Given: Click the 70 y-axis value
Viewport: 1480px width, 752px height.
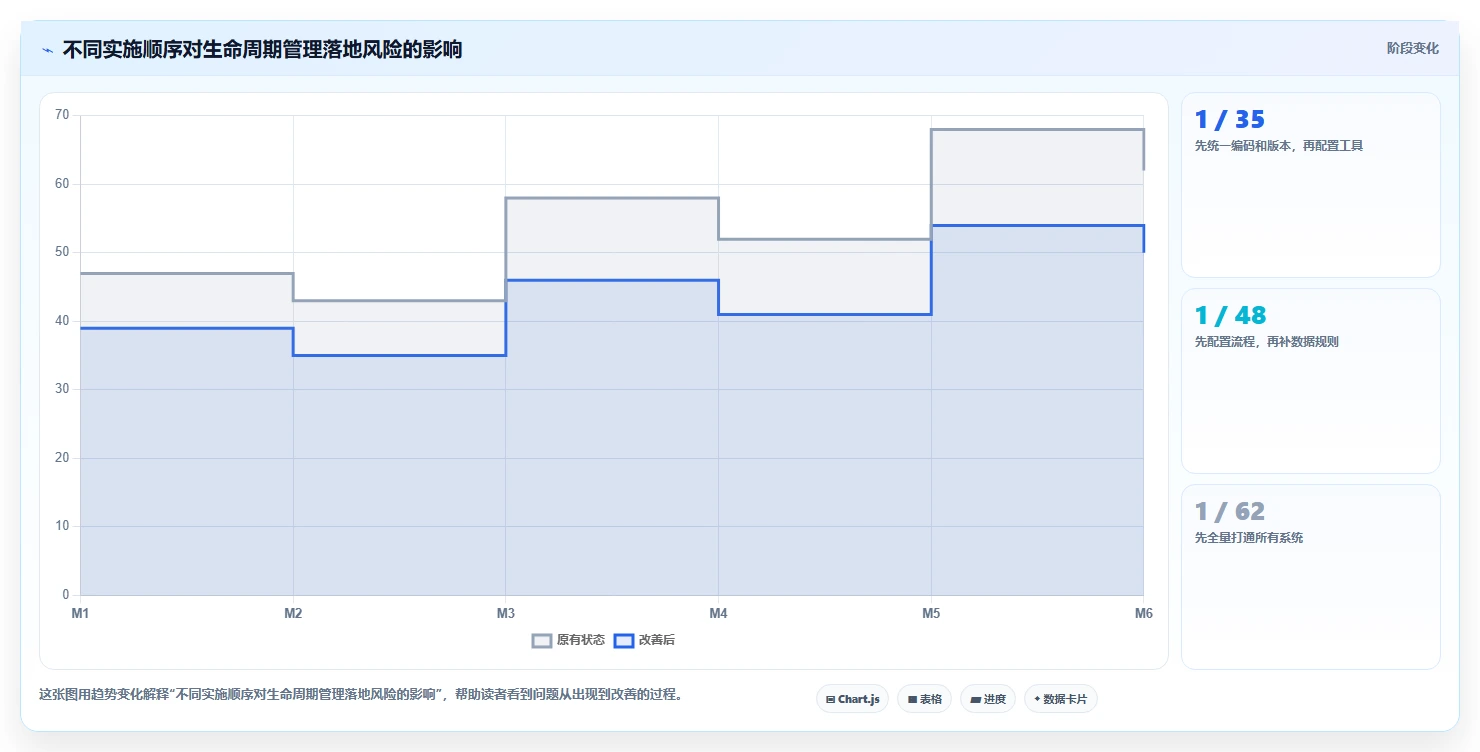Looking at the screenshot, I should pyautogui.click(x=62, y=115).
